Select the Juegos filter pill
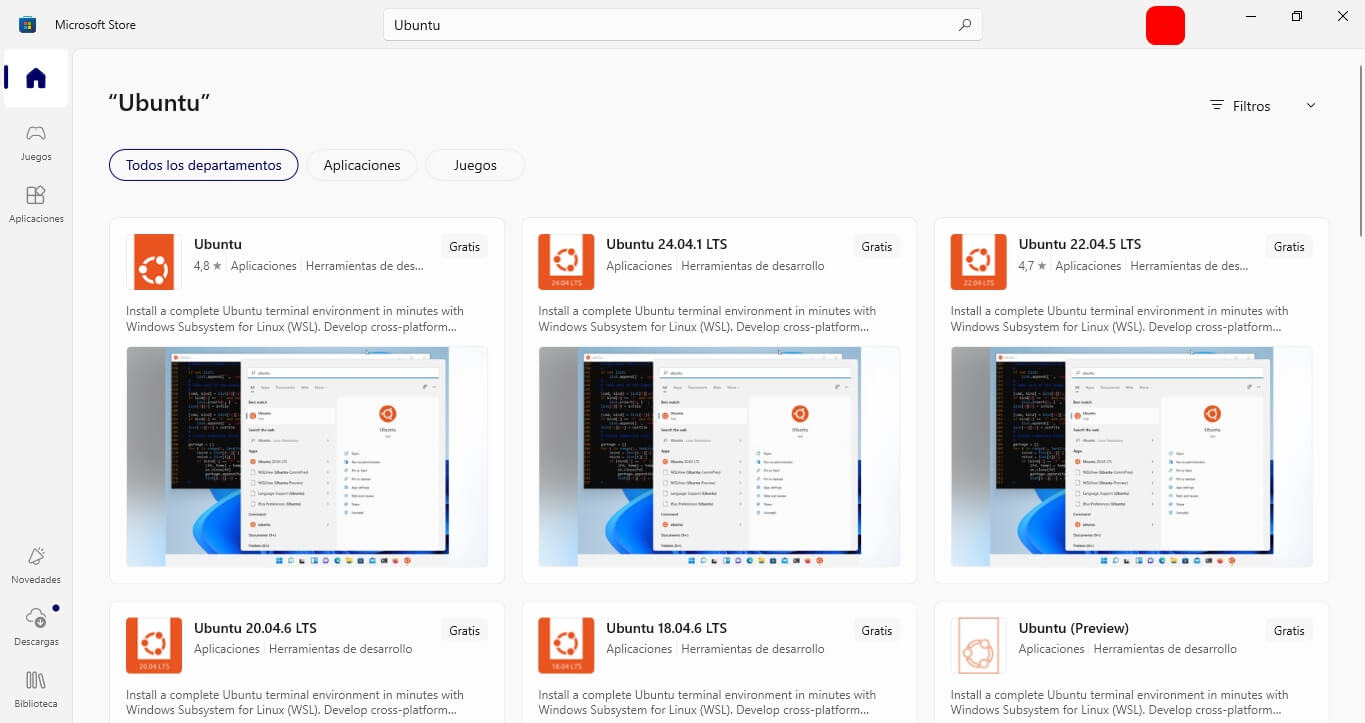This screenshot has height=723, width=1365. click(x=475, y=165)
